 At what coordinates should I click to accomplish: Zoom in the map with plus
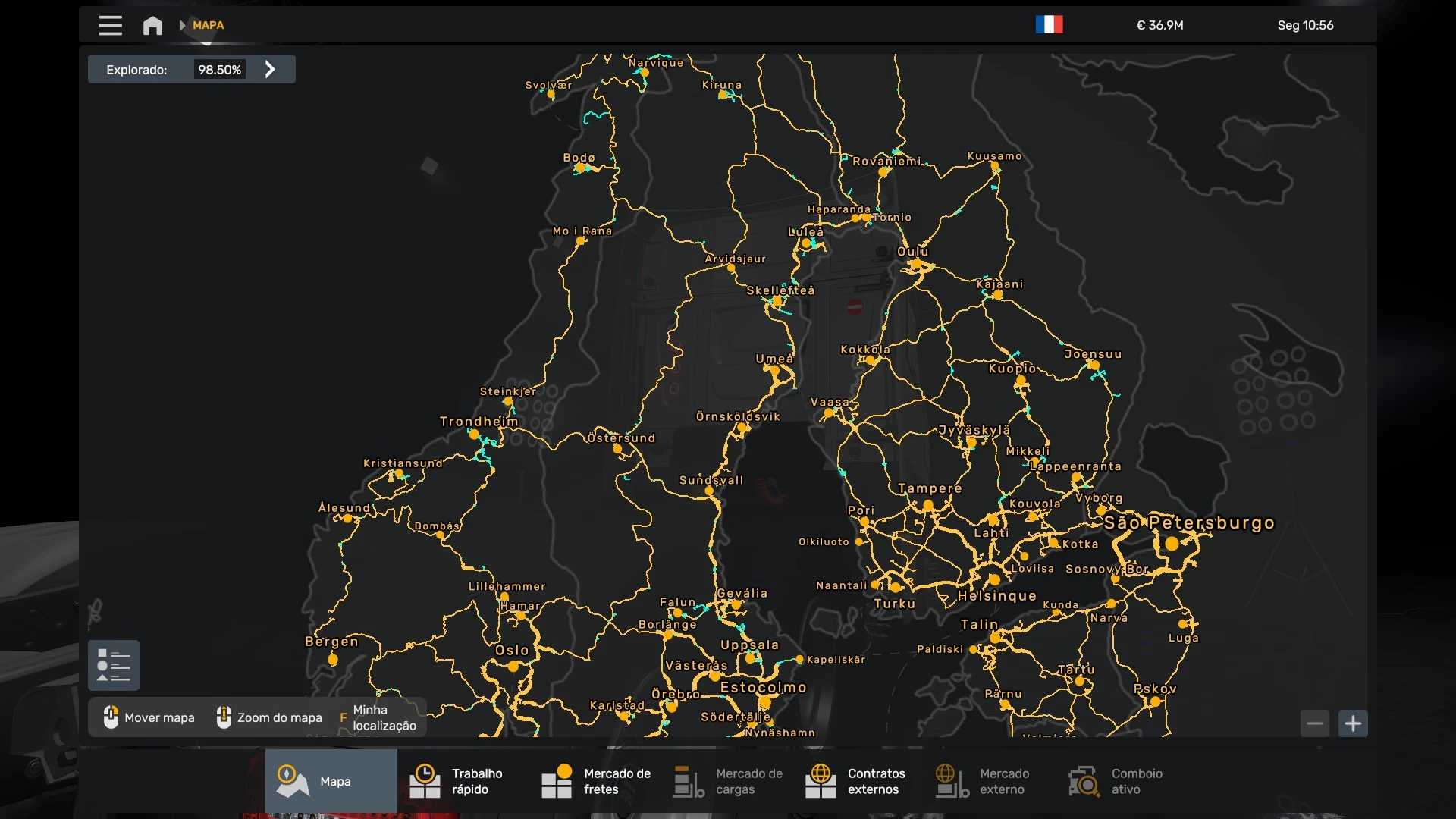point(1353,723)
